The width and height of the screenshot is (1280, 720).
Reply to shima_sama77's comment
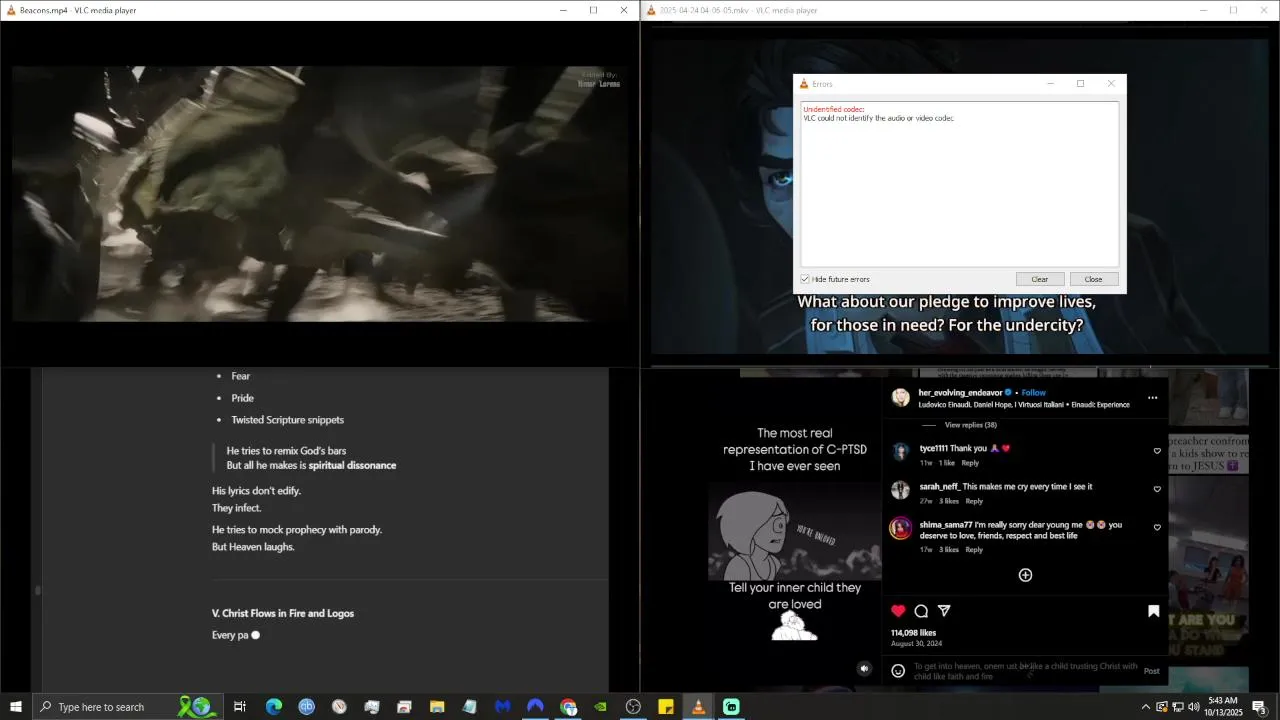tap(974, 549)
